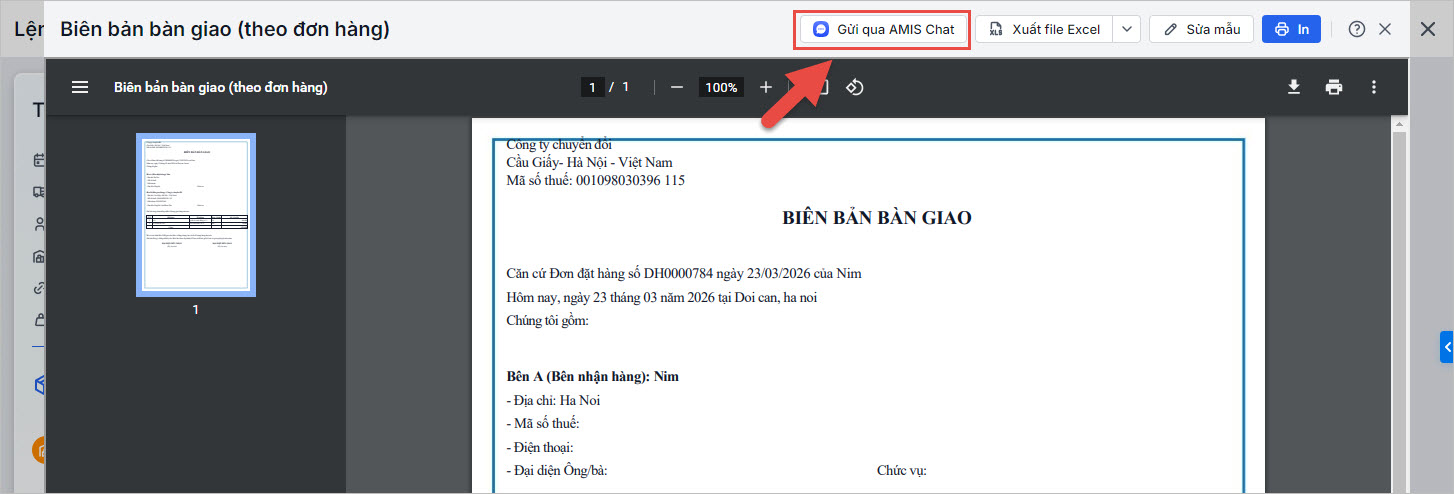
Task: Click the number 1 label under the thumbnail
Action: [x=196, y=310]
